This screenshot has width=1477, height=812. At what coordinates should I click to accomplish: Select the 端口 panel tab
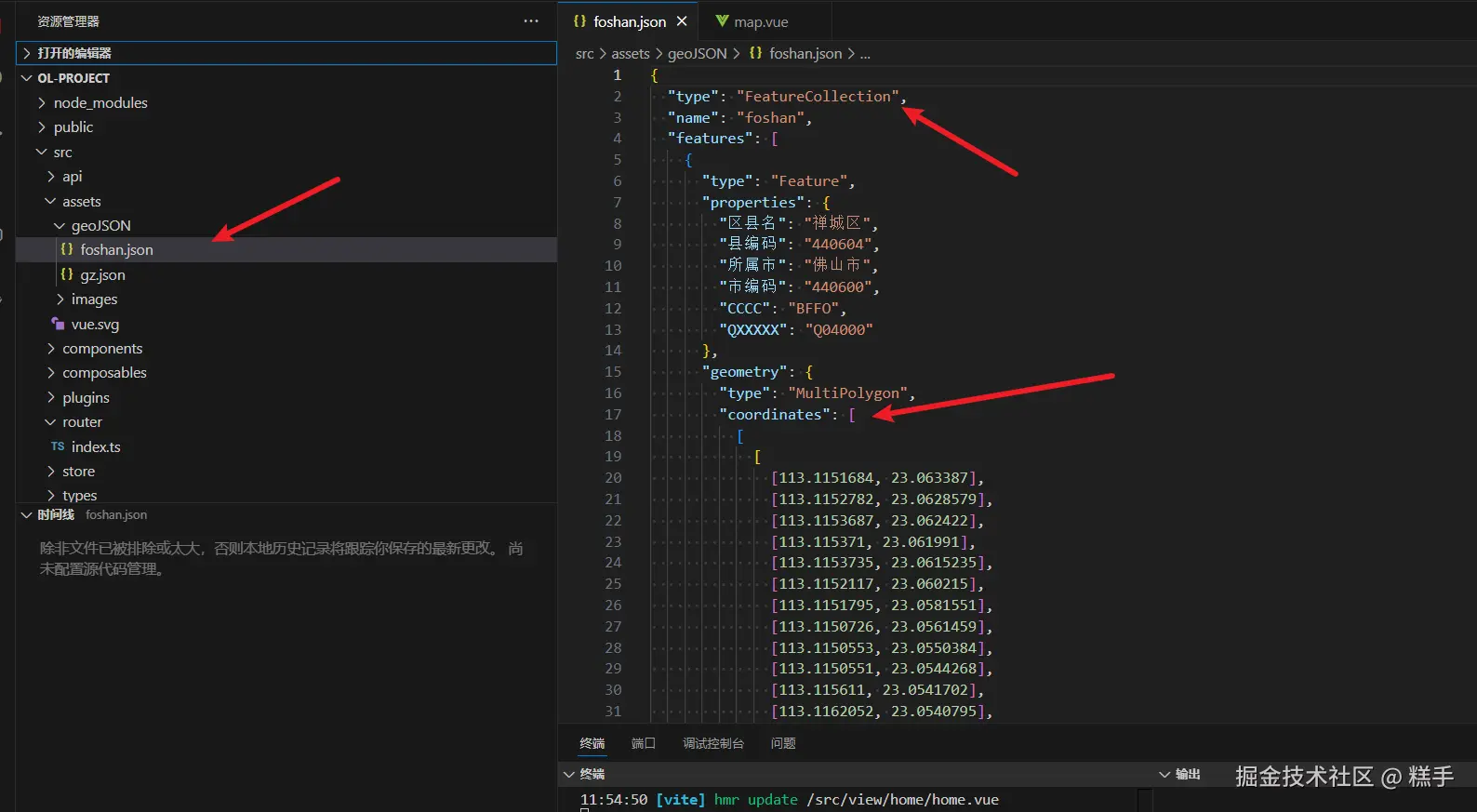pos(643,743)
